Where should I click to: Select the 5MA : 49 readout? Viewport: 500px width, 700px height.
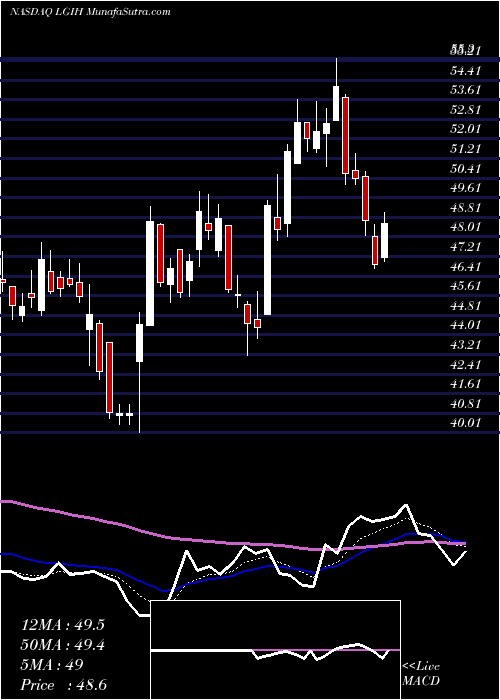coord(52,665)
